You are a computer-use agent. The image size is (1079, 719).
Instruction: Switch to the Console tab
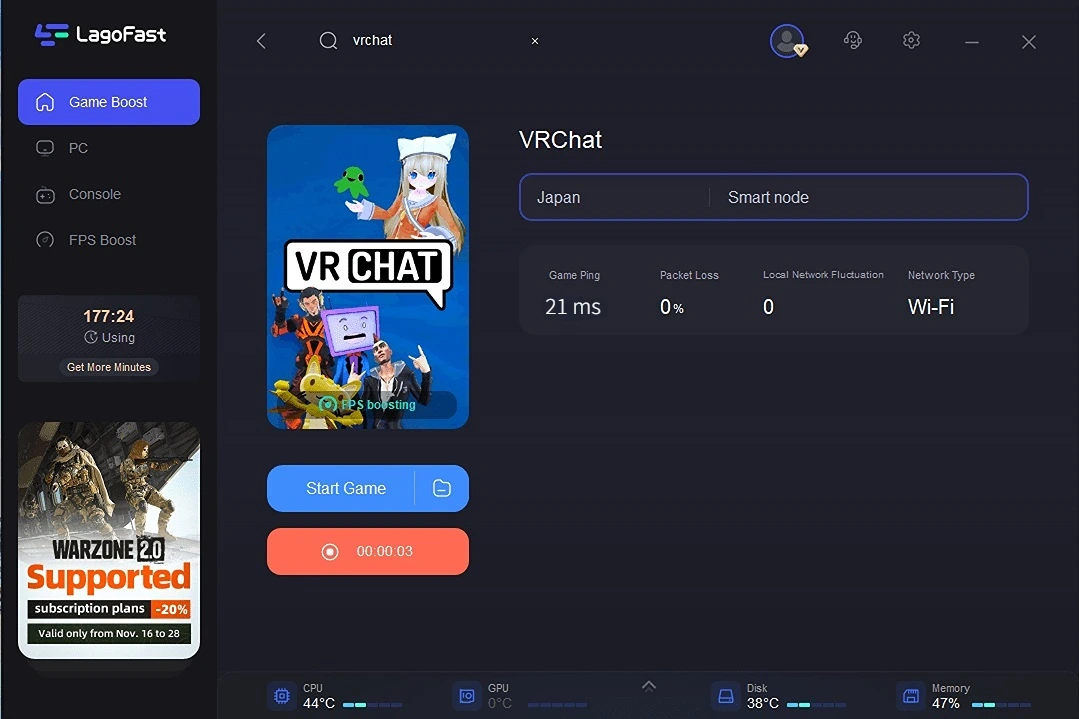pyautogui.click(x=109, y=194)
